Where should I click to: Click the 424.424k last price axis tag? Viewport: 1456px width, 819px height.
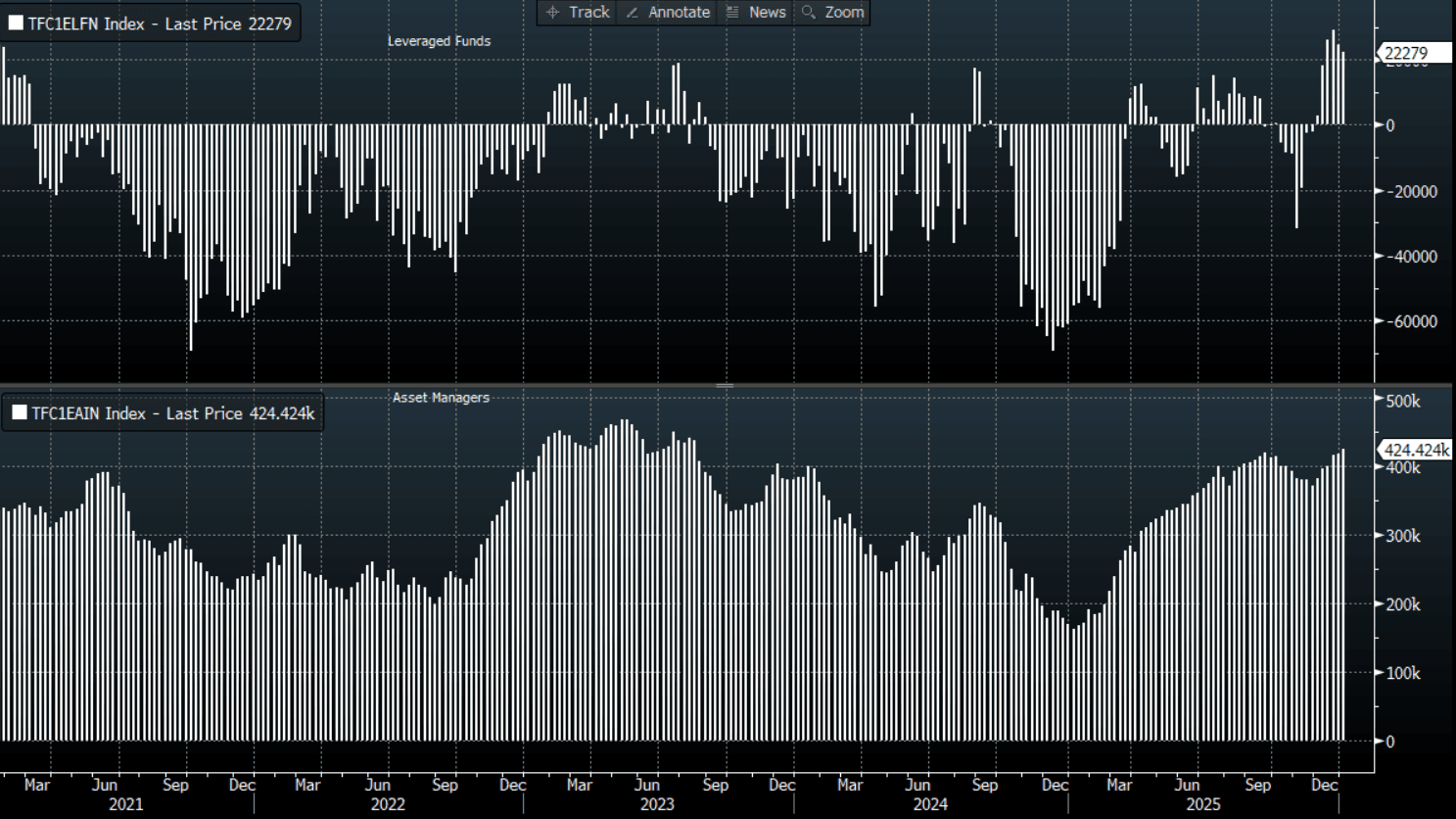[1416, 451]
